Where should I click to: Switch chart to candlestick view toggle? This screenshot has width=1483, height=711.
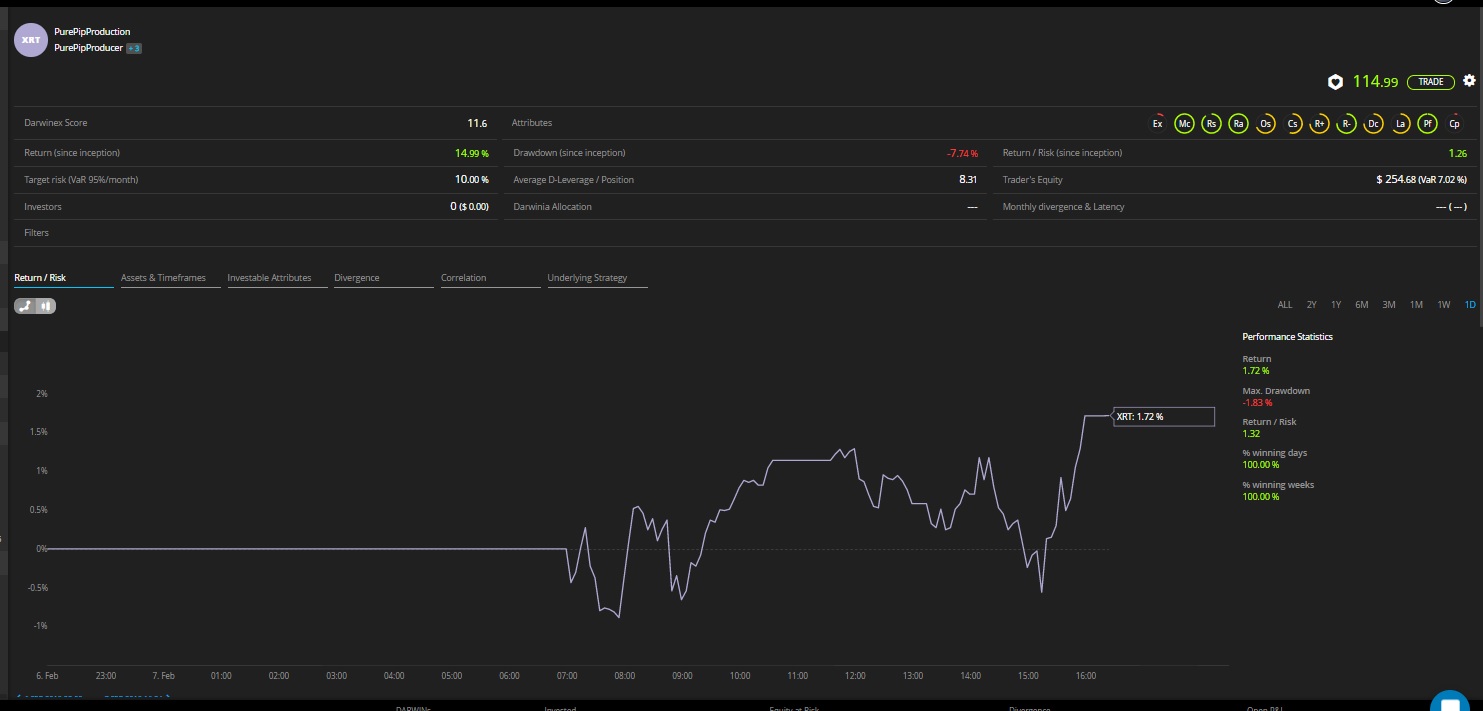point(46,306)
